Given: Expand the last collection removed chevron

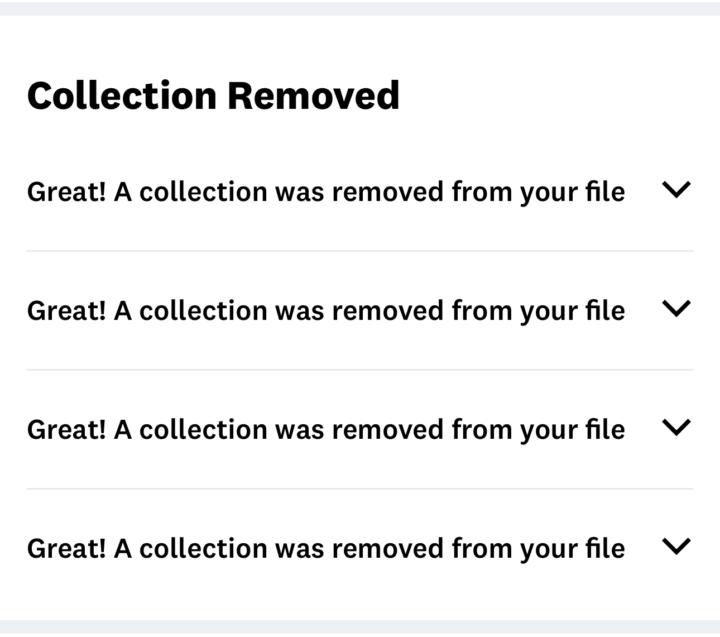Looking at the screenshot, I should [x=677, y=546].
